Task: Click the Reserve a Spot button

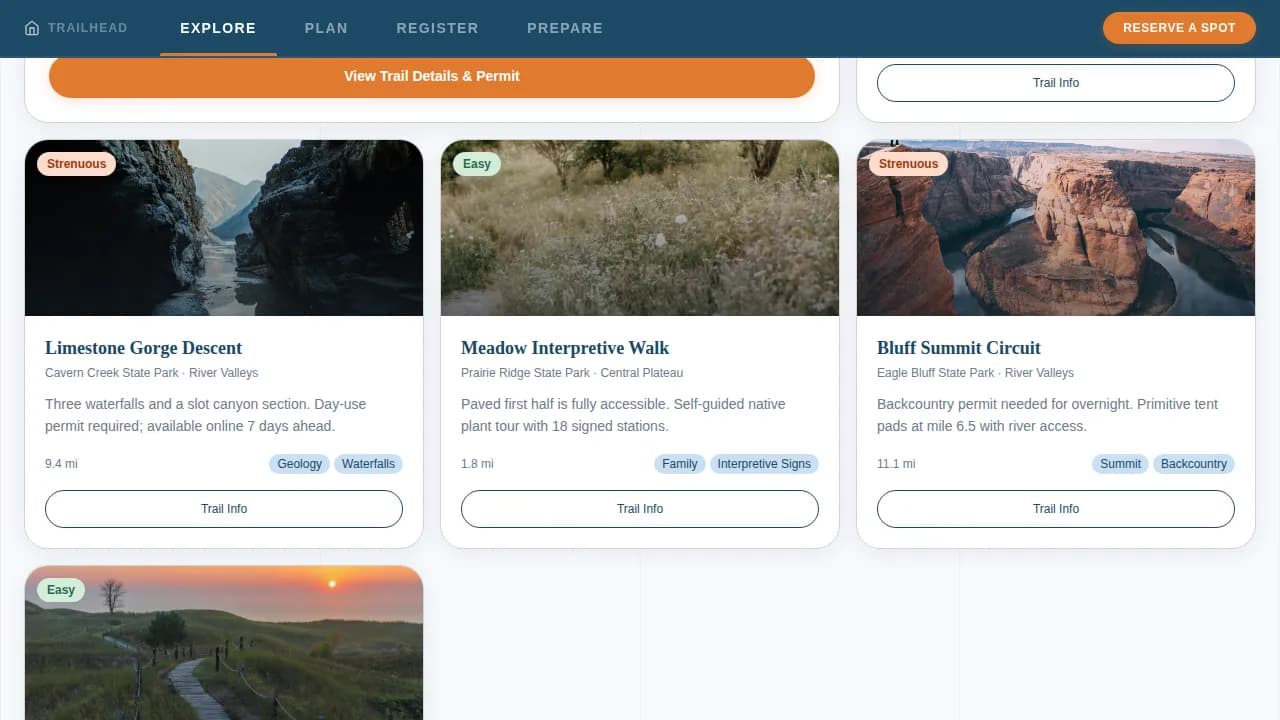Action: click(x=1179, y=28)
